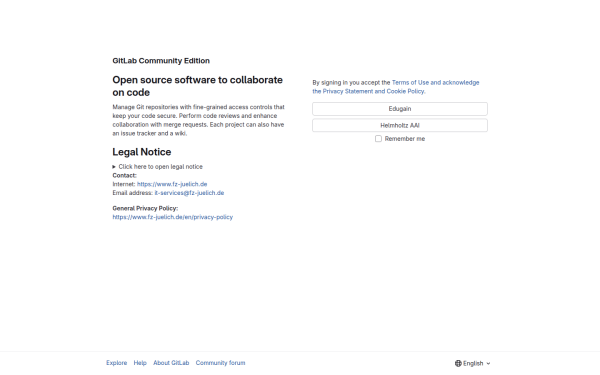Sign in with the Helmholtz AAI button
This screenshot has height=375, width=600.
(x=400, y=125)
